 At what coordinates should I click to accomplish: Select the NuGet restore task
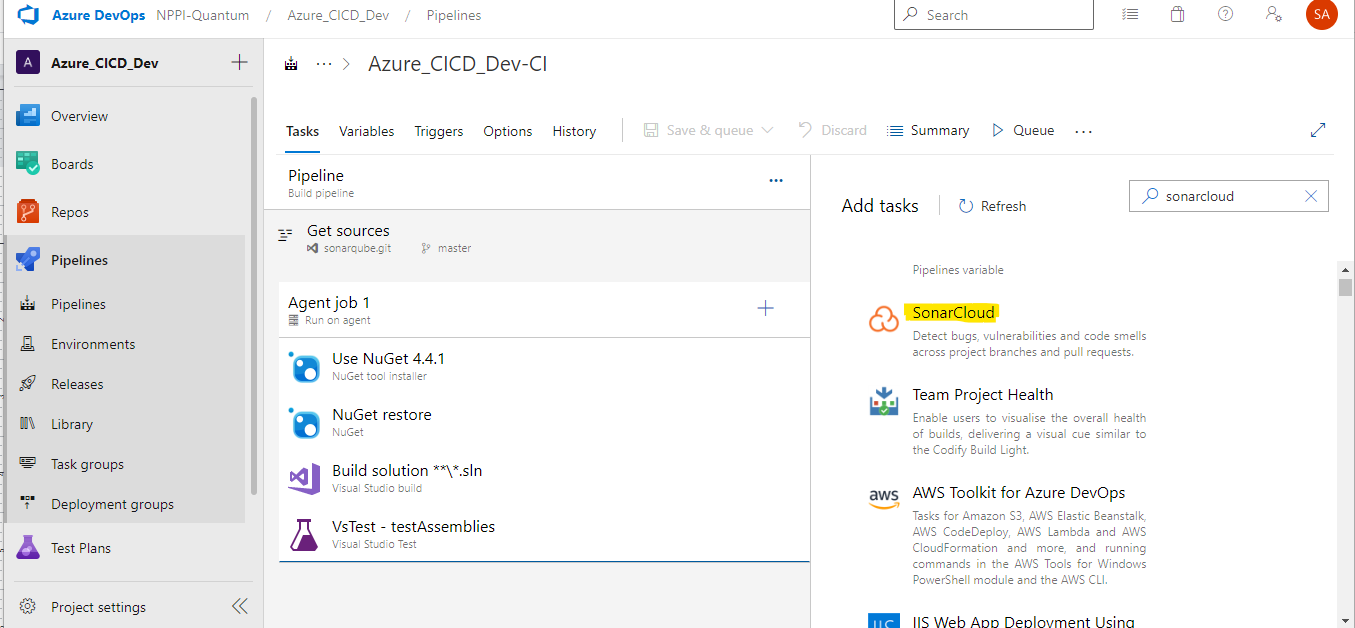click(544, 422)
